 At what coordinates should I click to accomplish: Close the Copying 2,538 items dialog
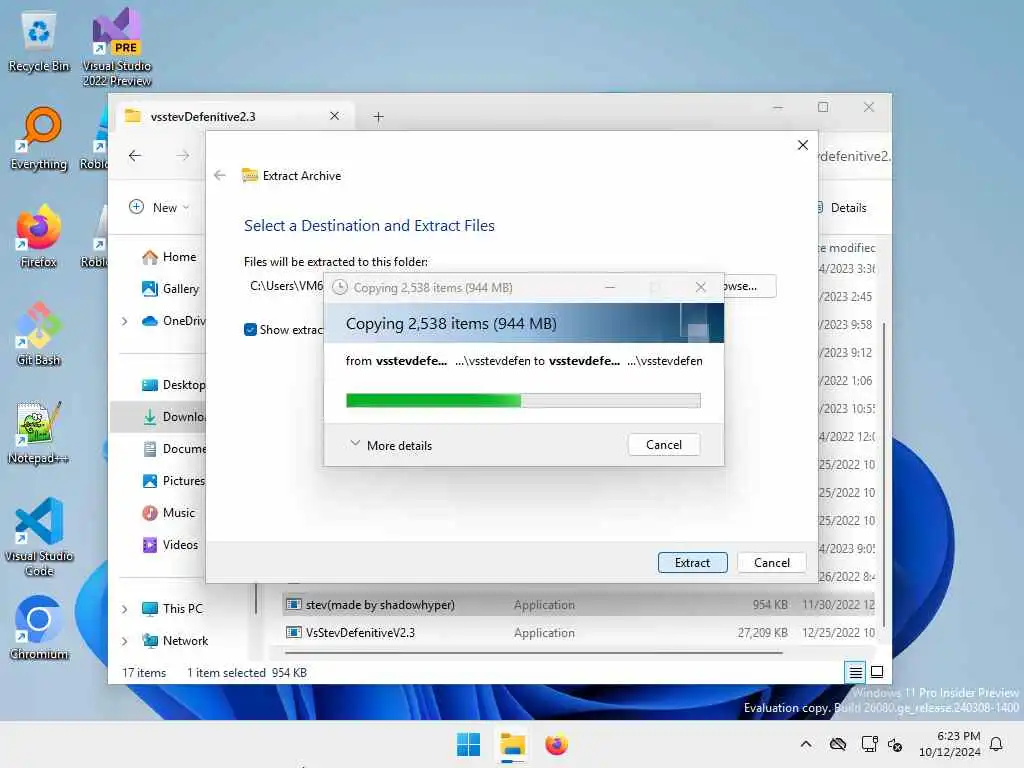tap(701, 287)
